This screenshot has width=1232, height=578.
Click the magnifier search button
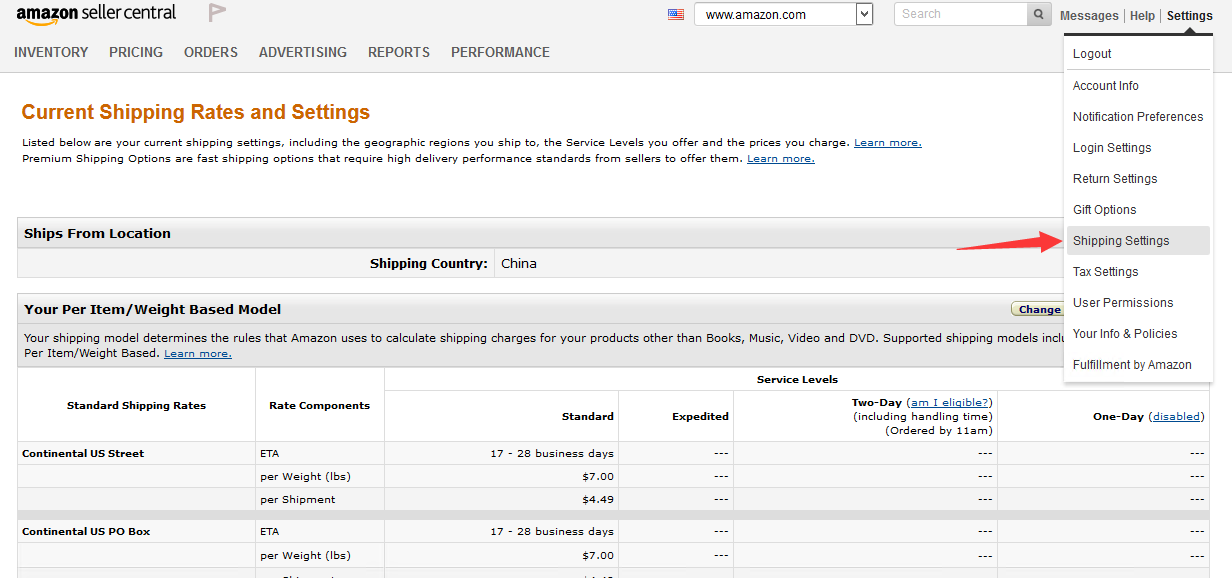1040,14
